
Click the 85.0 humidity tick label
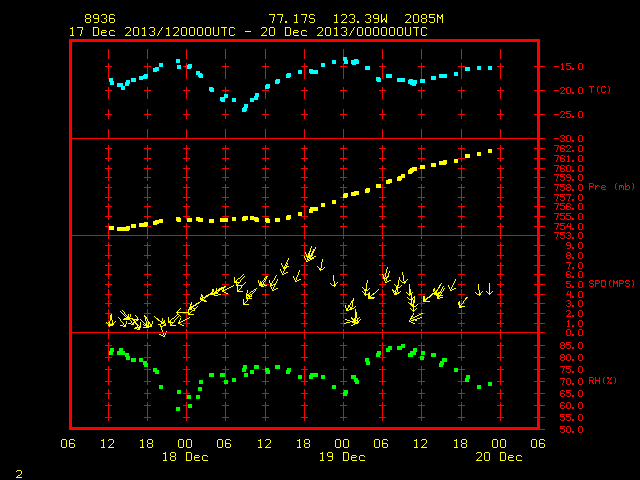coord(571,346)
